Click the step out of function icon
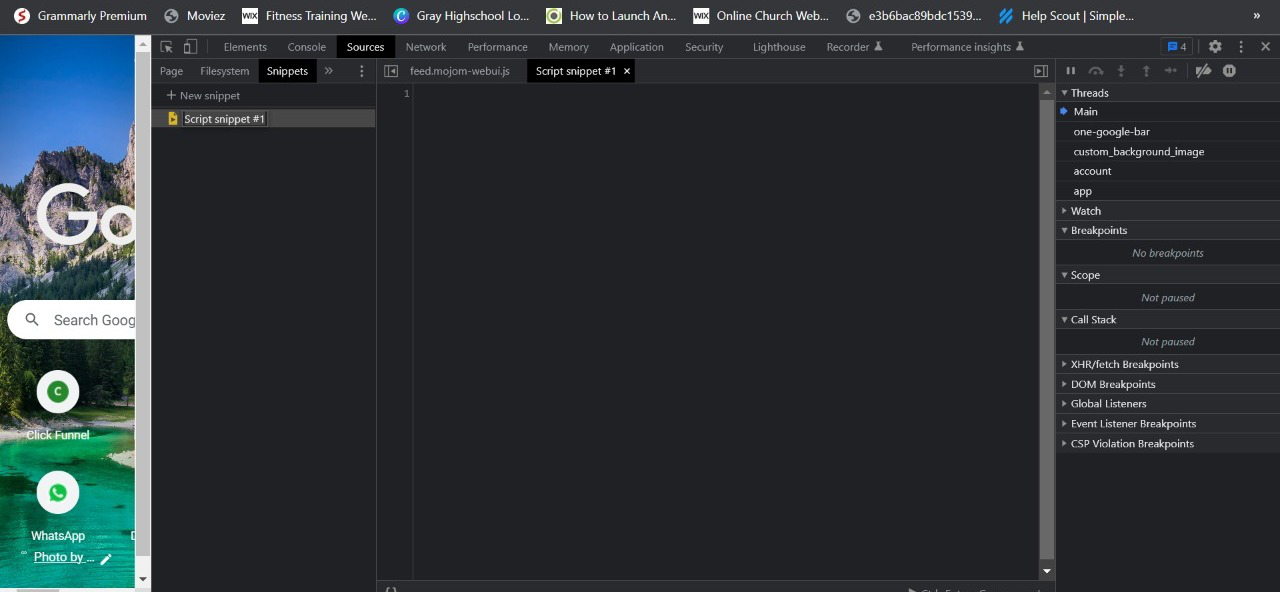Screen dimensions: 1280x592 (1146, 71)
